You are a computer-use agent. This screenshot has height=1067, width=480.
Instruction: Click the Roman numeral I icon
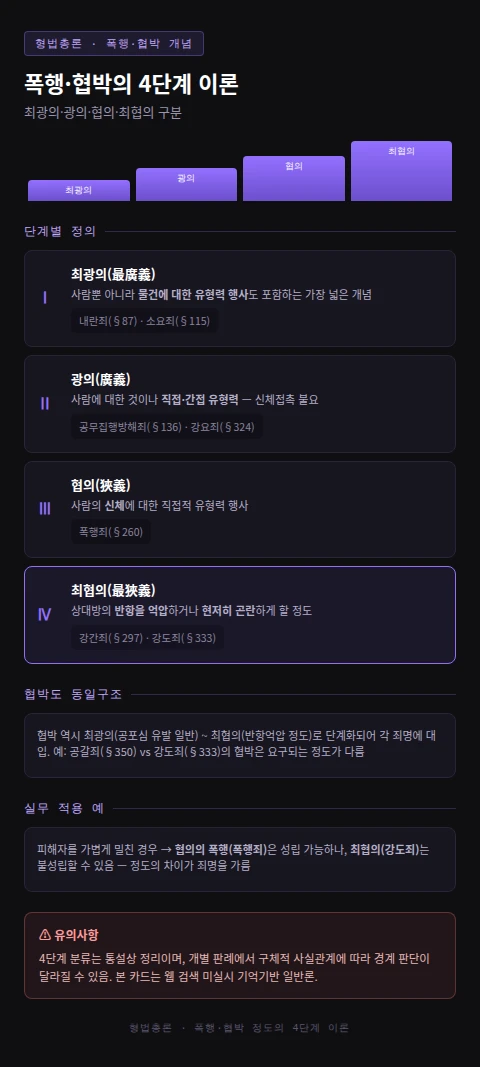[45, 298]
